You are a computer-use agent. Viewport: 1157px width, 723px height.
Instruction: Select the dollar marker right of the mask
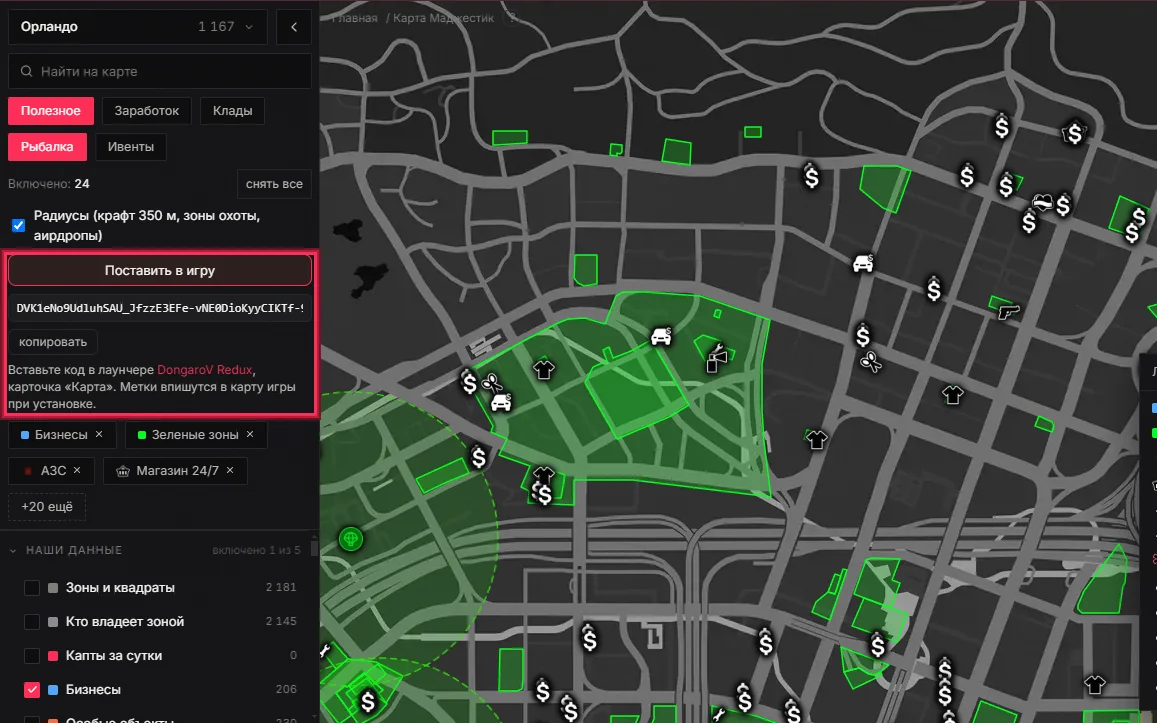pos(1063,205)
